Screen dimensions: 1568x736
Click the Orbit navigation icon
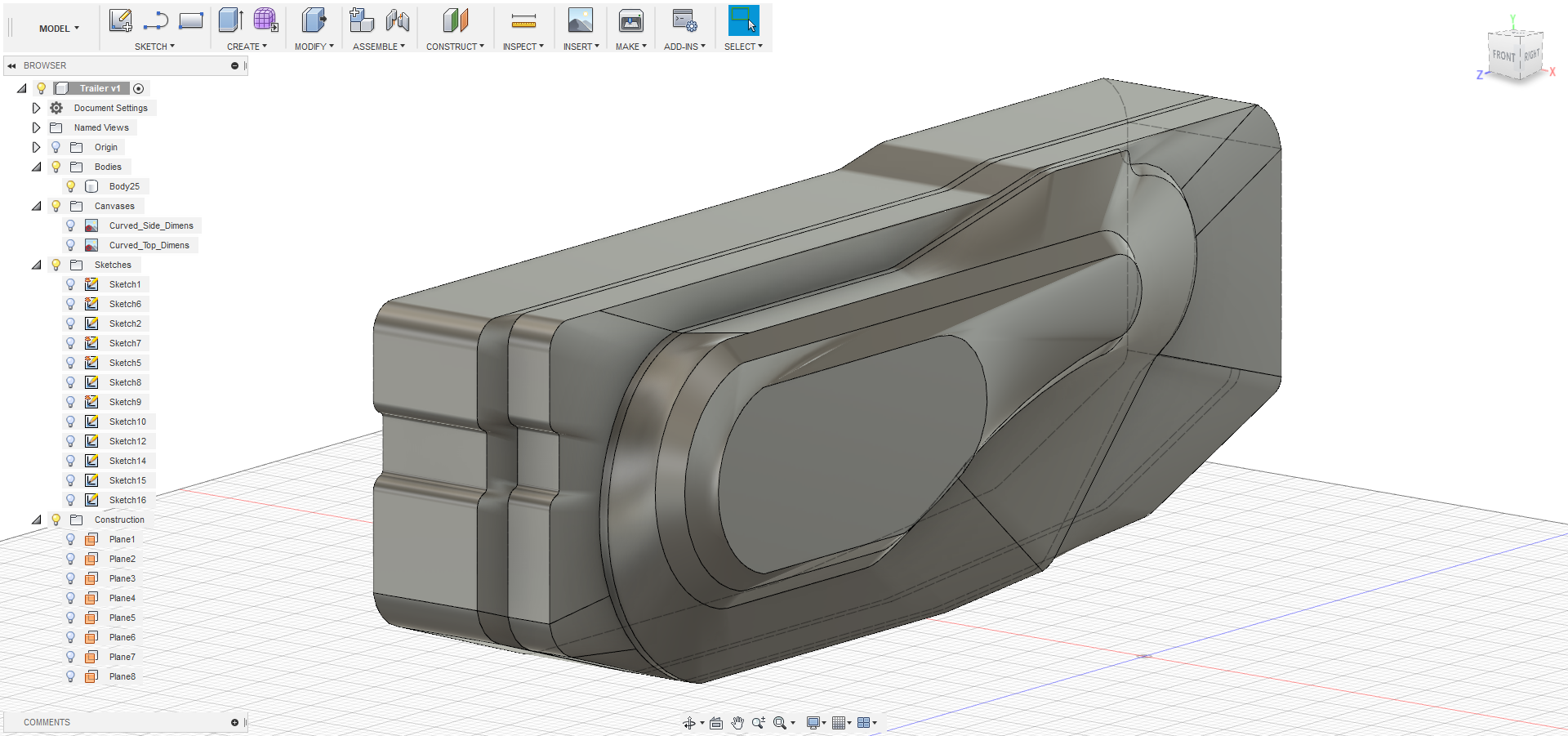689,723
